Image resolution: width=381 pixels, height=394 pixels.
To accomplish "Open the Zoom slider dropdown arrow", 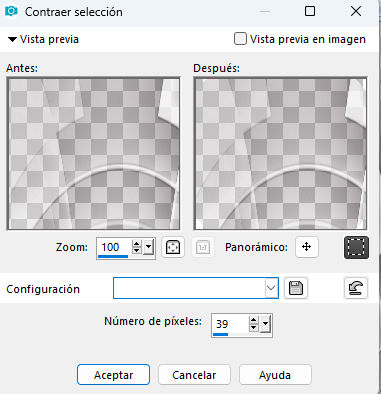I will click(x=149, y=247).
